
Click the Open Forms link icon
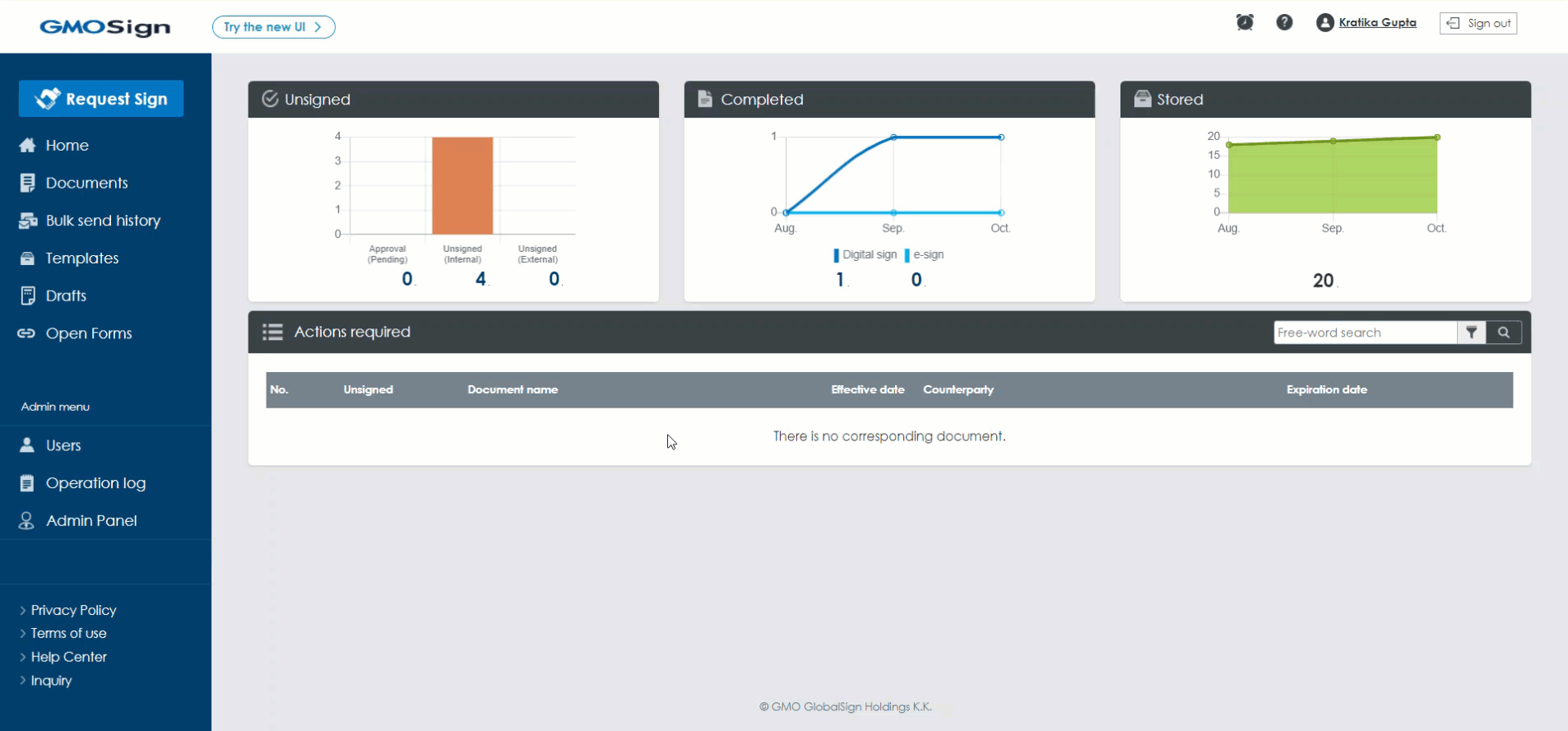click(x=26, y=333)
